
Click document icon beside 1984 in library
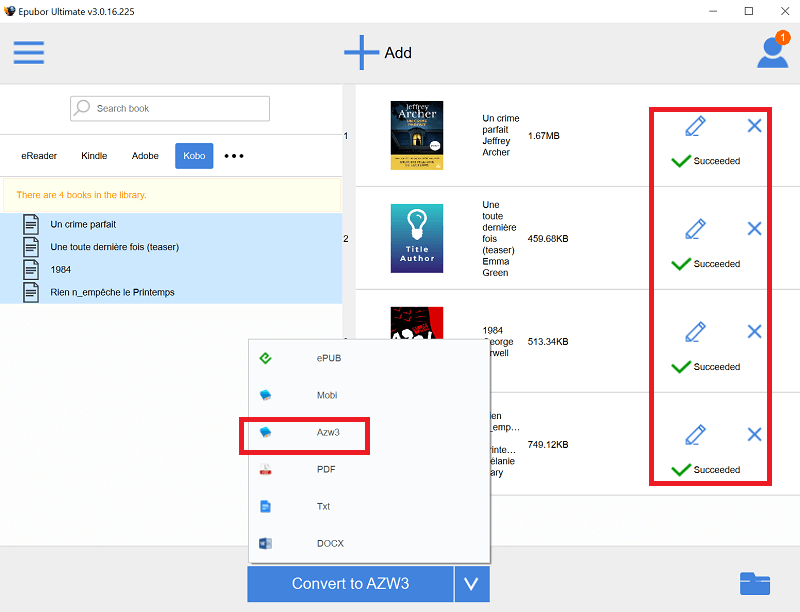(x=31, y=270)
